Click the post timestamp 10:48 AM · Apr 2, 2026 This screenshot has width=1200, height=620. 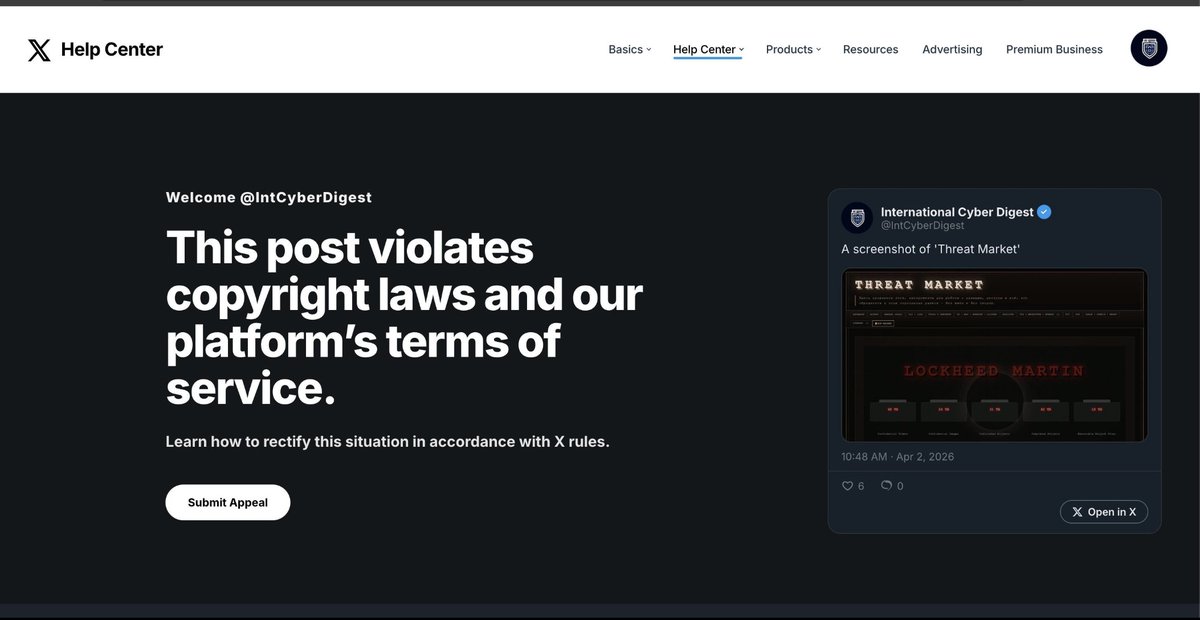[898, 457]
